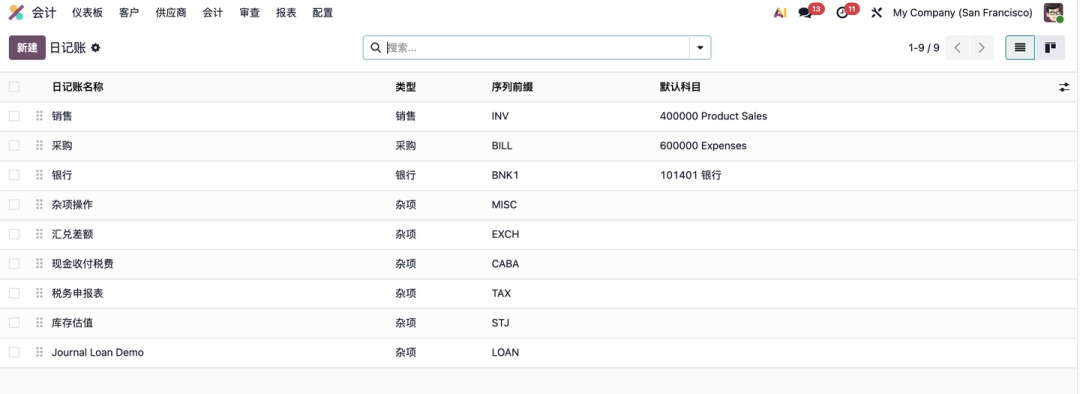Open the 配置 menu
Viewport: 1080px width, 394px height.
click(322, 12)
